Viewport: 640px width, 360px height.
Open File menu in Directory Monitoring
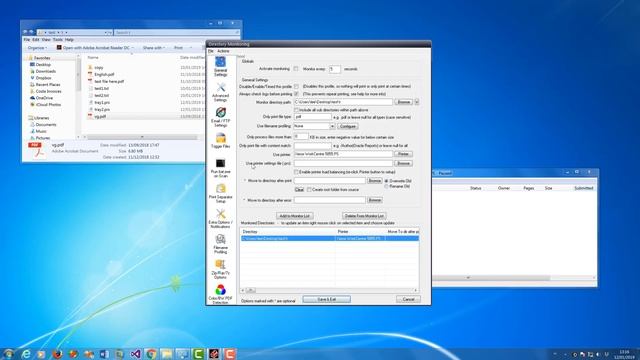coord(211,51)
